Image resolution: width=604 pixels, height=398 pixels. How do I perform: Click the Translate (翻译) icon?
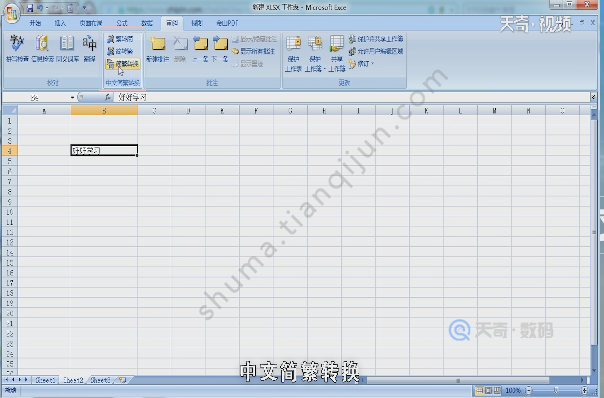[89, 48]
